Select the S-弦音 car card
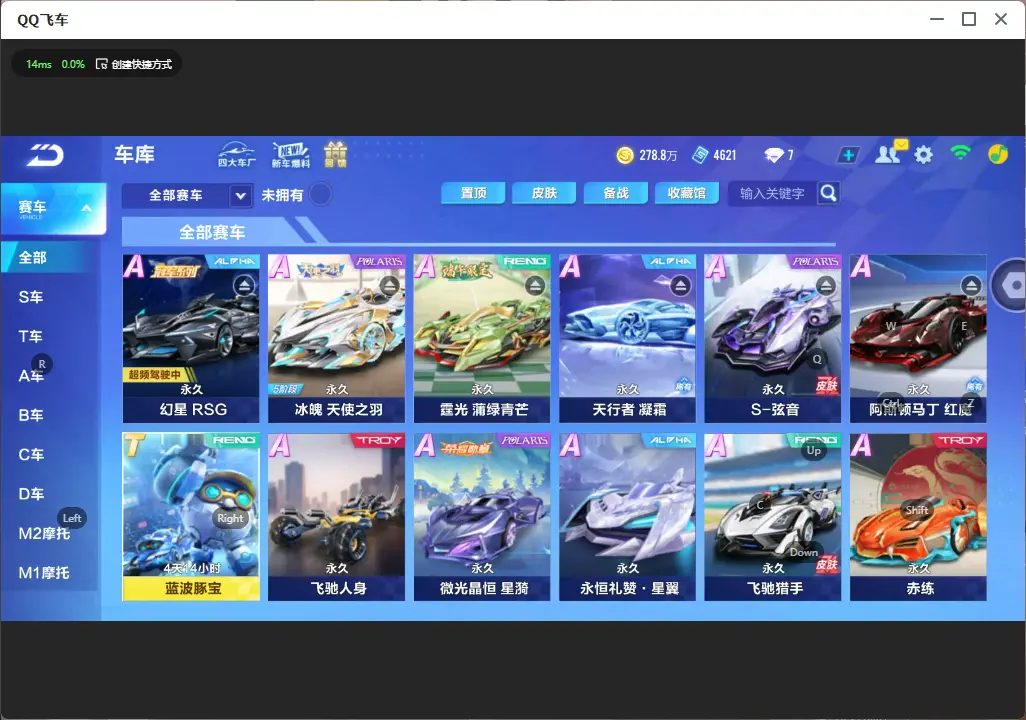Viewport: 1026px width, 720px height. [773, 338]
